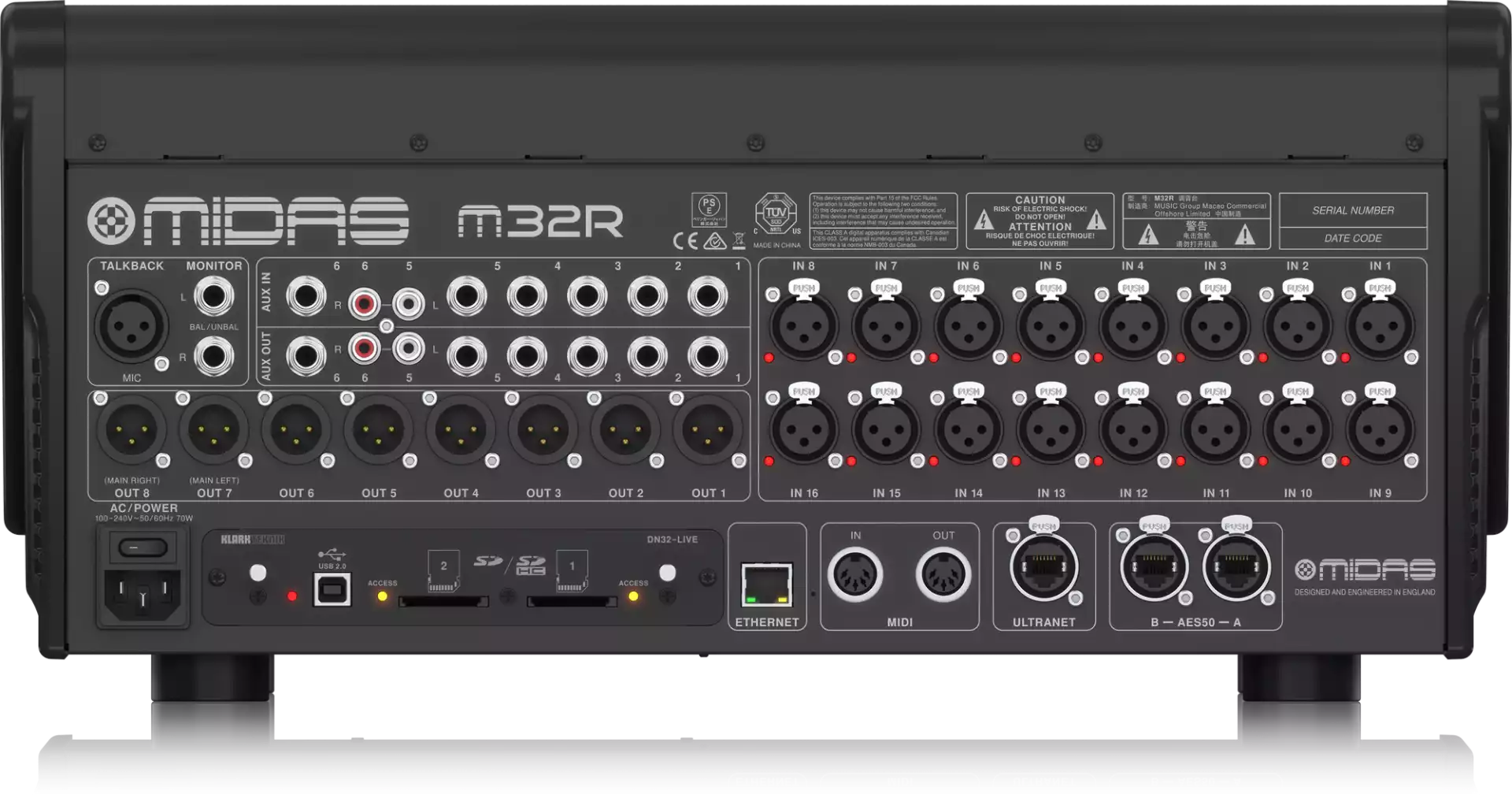Screen dimensions: 1512x798
Task: Click SD card slot 2
Action: (x=443, y=602)
